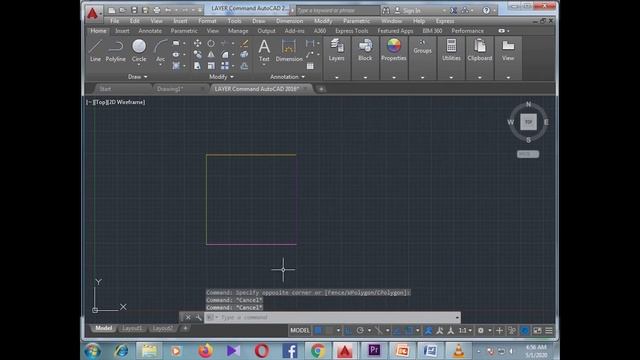640x360 pixels.
Task: Select the Mirror tool in Modify panel
Action: [x=211, y=54]
